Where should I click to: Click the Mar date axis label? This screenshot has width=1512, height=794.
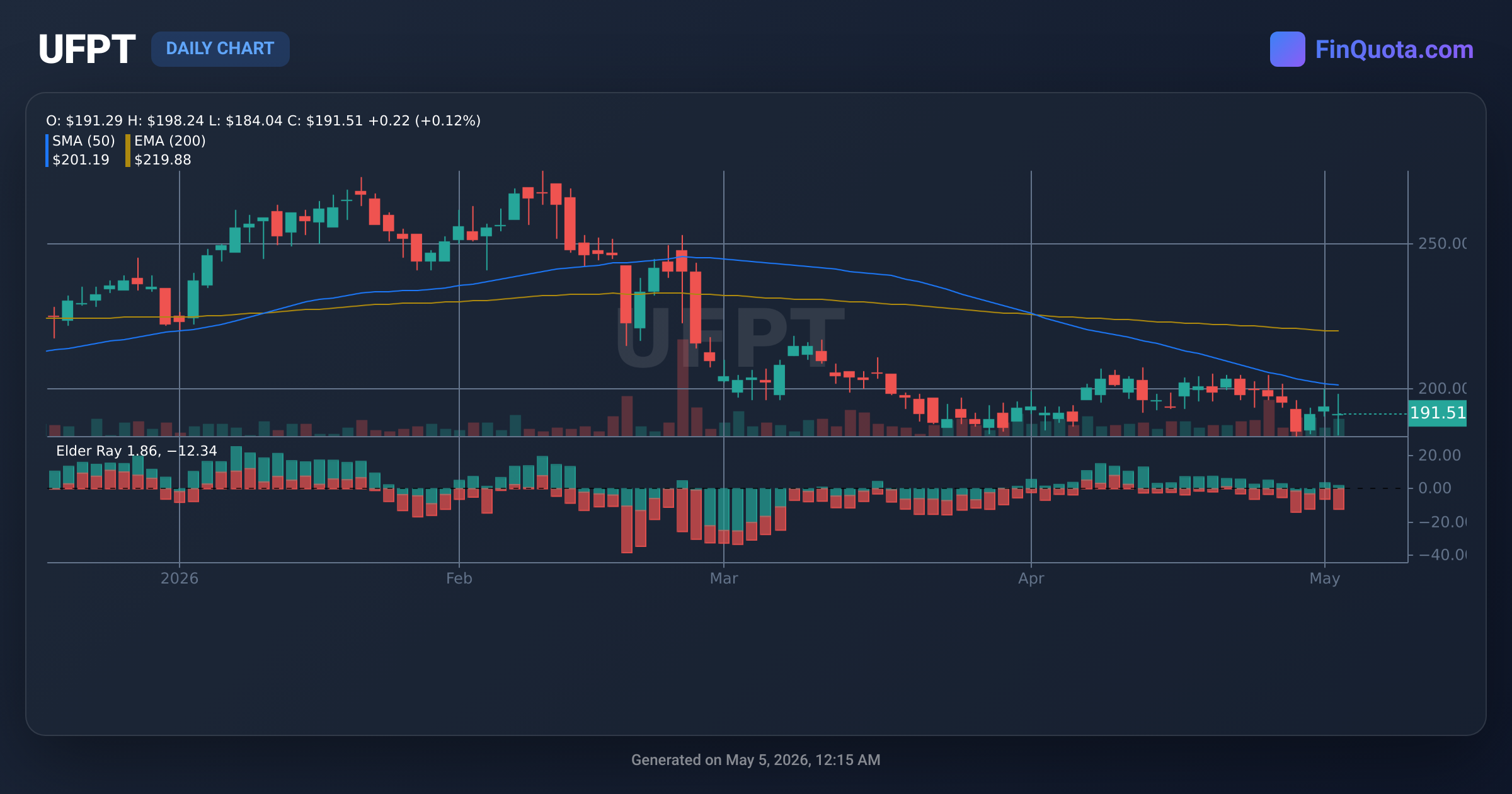point(724,578)
